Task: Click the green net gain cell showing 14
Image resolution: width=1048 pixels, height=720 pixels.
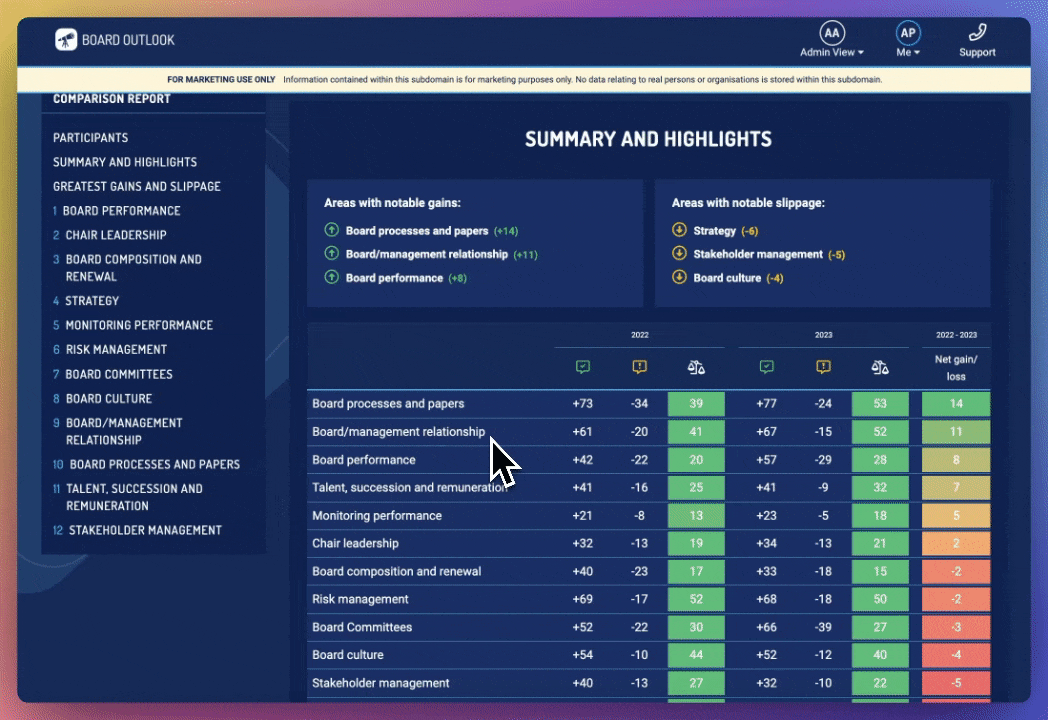Action: pos(955,404)
